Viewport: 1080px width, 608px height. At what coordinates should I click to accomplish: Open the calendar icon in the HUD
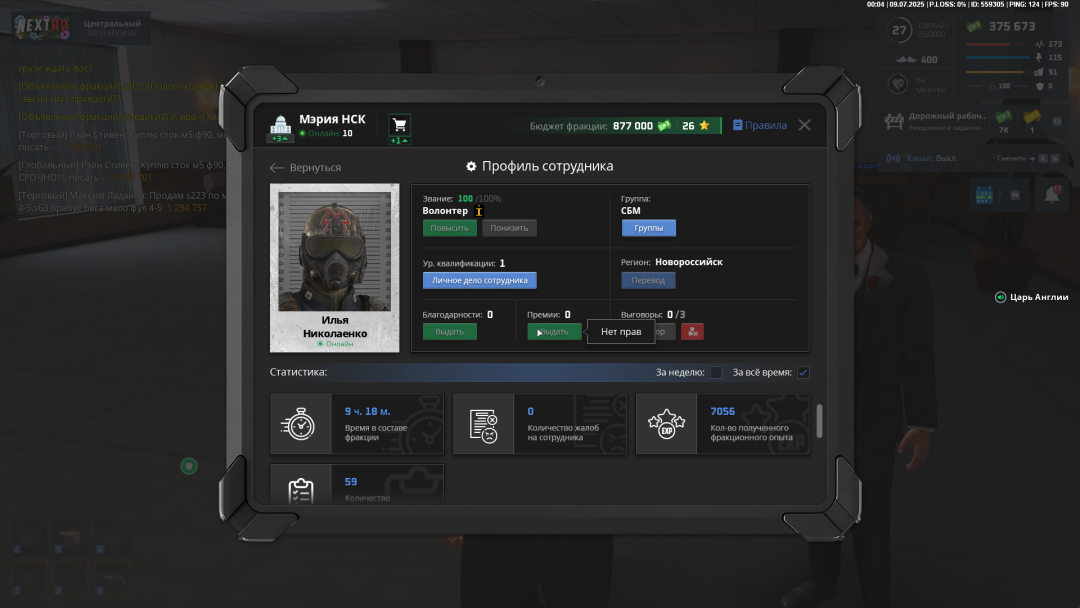[x=984, y=195]
